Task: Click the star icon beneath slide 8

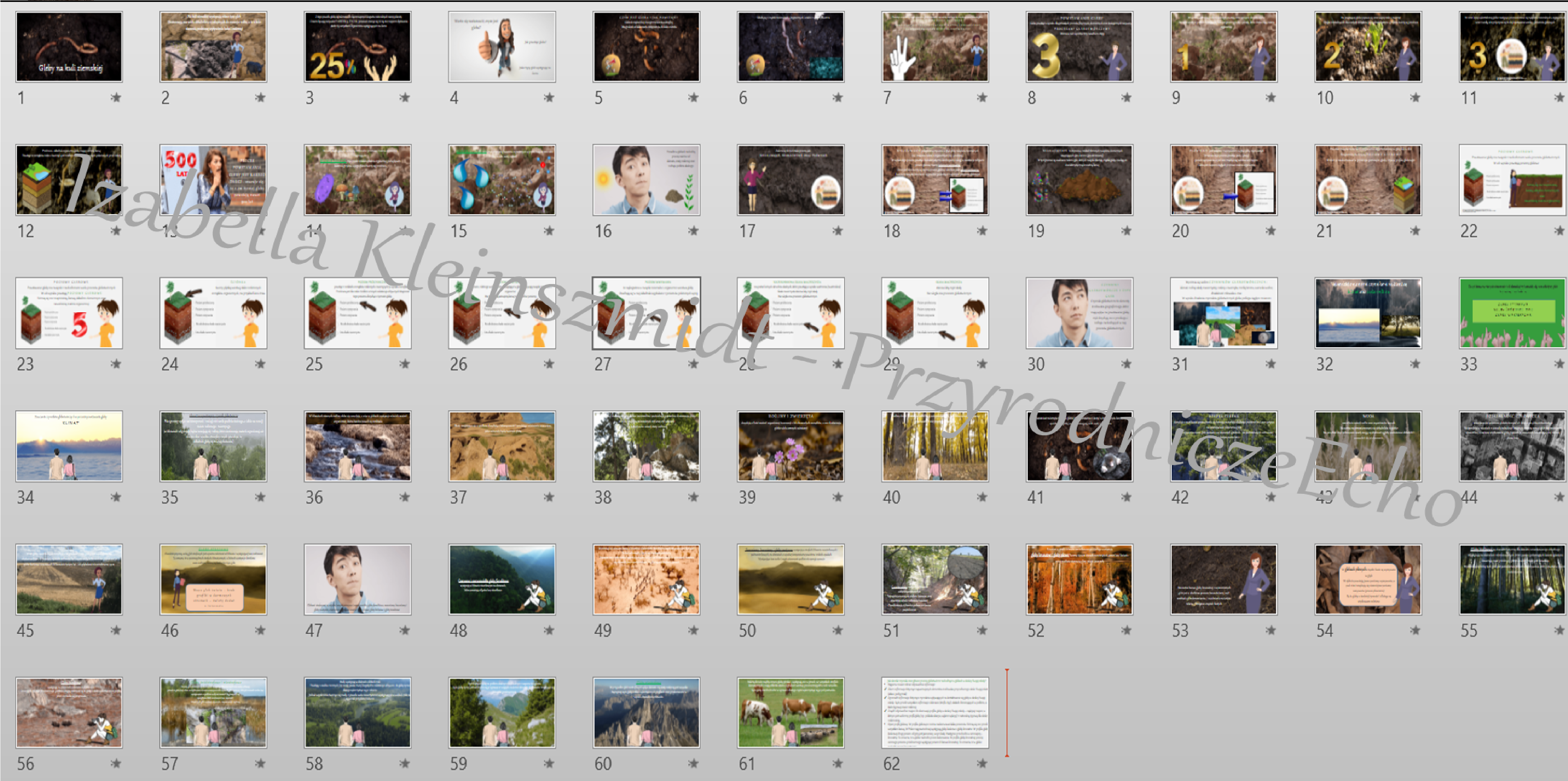Action: coord(1126,97)
